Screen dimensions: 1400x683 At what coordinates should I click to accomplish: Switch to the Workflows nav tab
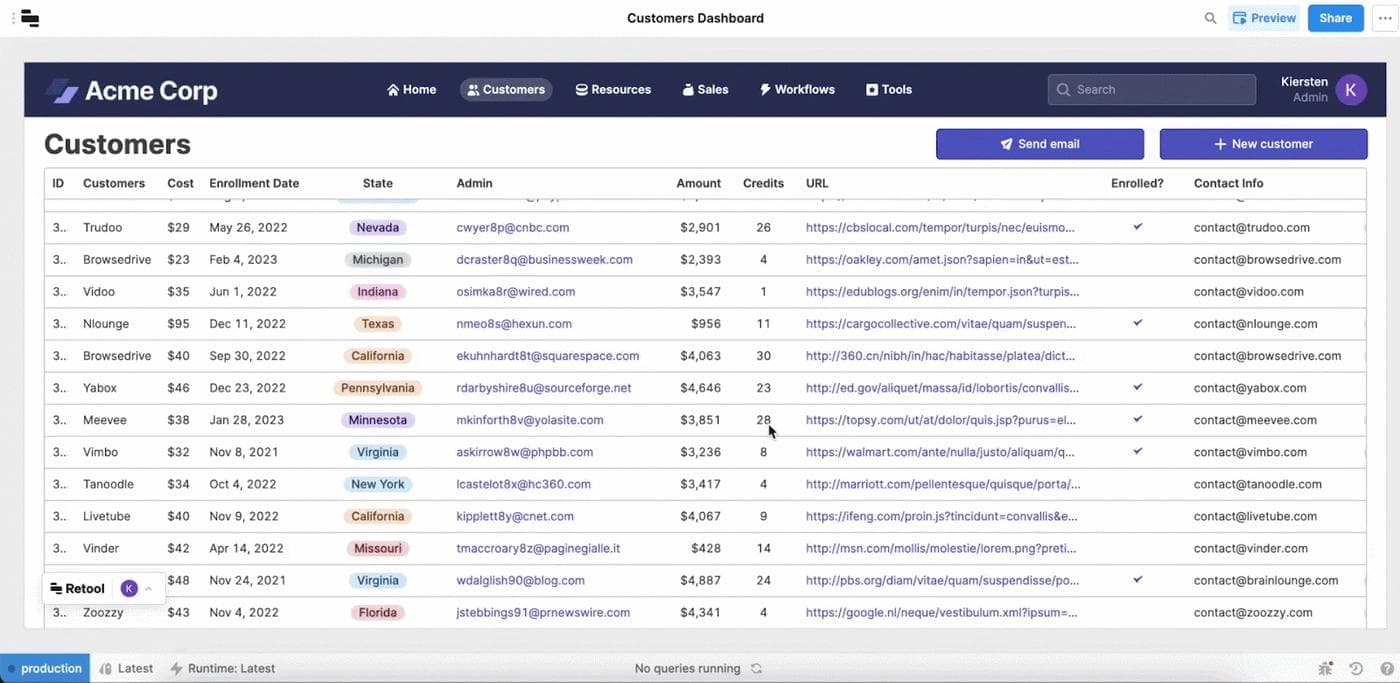(797, 90)
